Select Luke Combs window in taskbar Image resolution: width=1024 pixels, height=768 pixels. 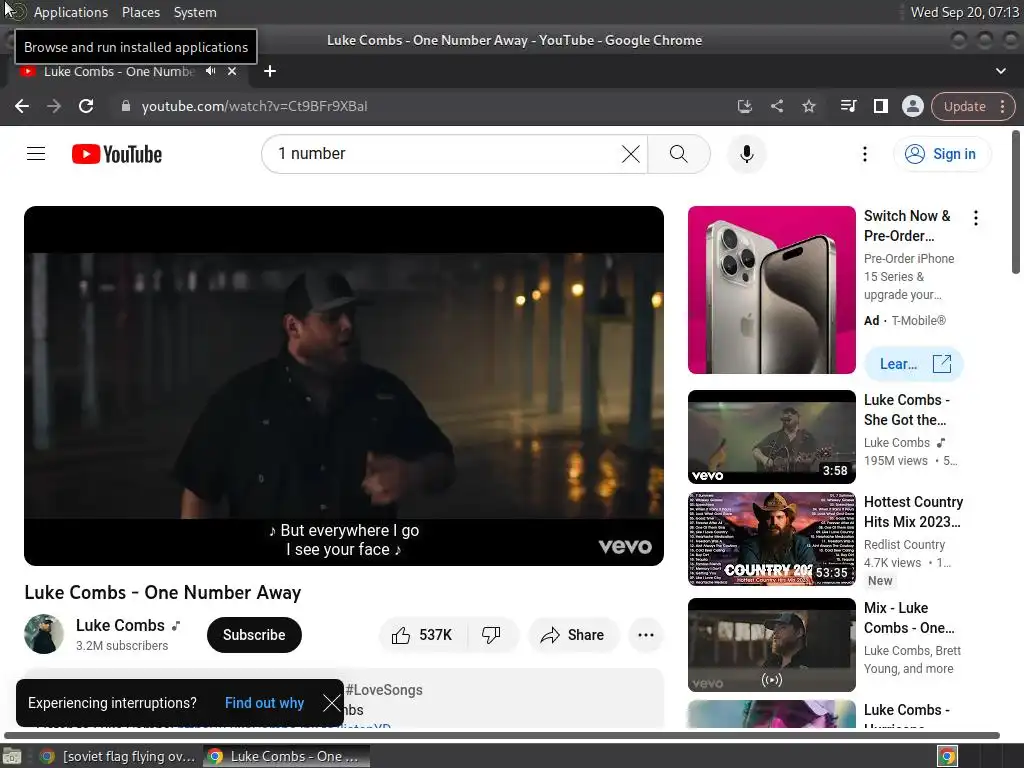[286, 756]
